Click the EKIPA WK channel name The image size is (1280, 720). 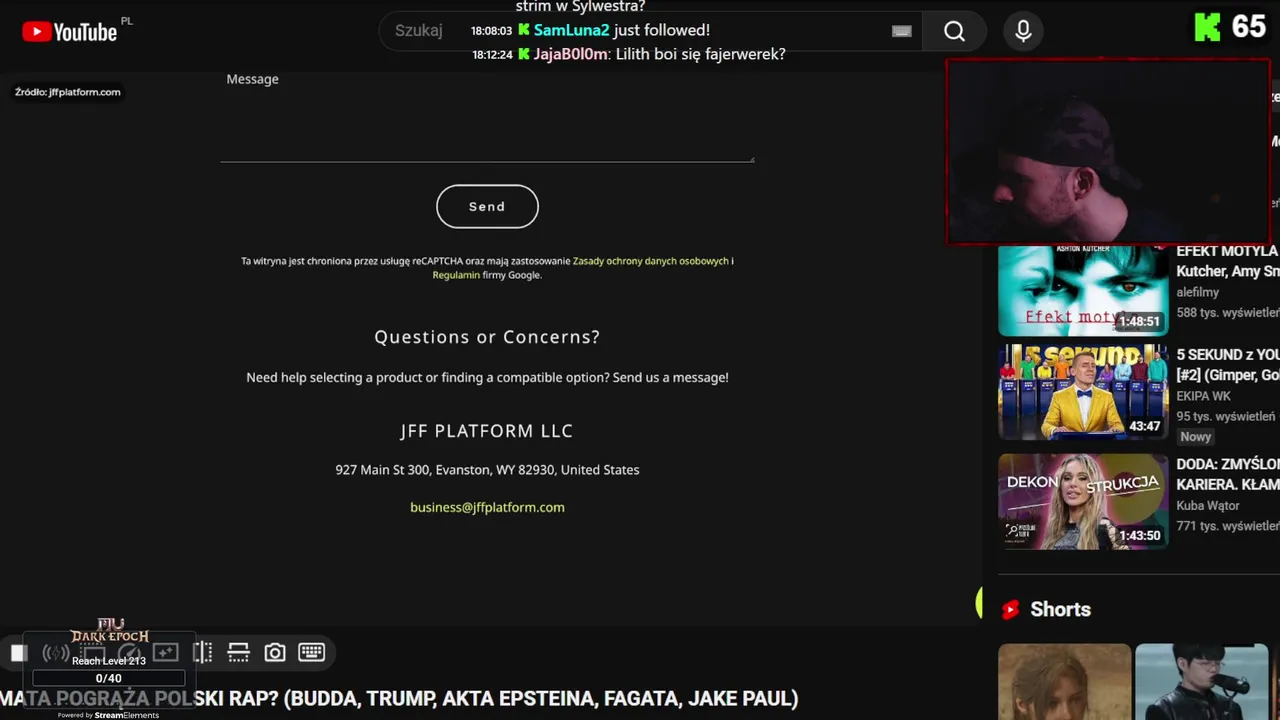[x=1205, y=396]
